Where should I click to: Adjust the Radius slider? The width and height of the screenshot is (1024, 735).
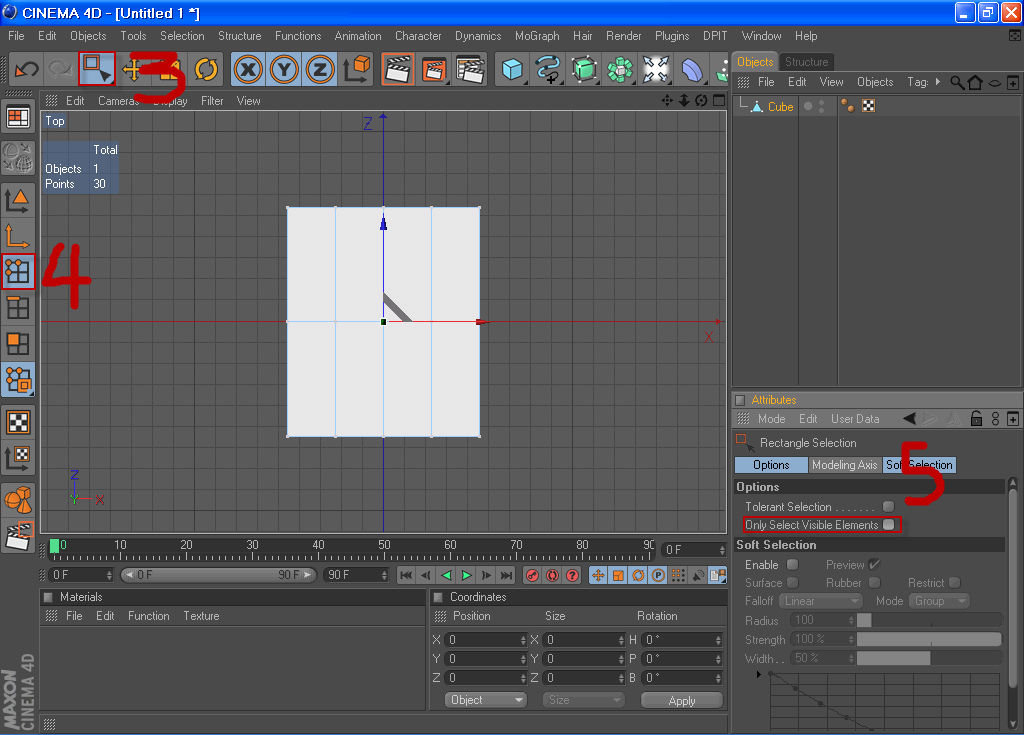pyautogui.click(x=929, y=620)
